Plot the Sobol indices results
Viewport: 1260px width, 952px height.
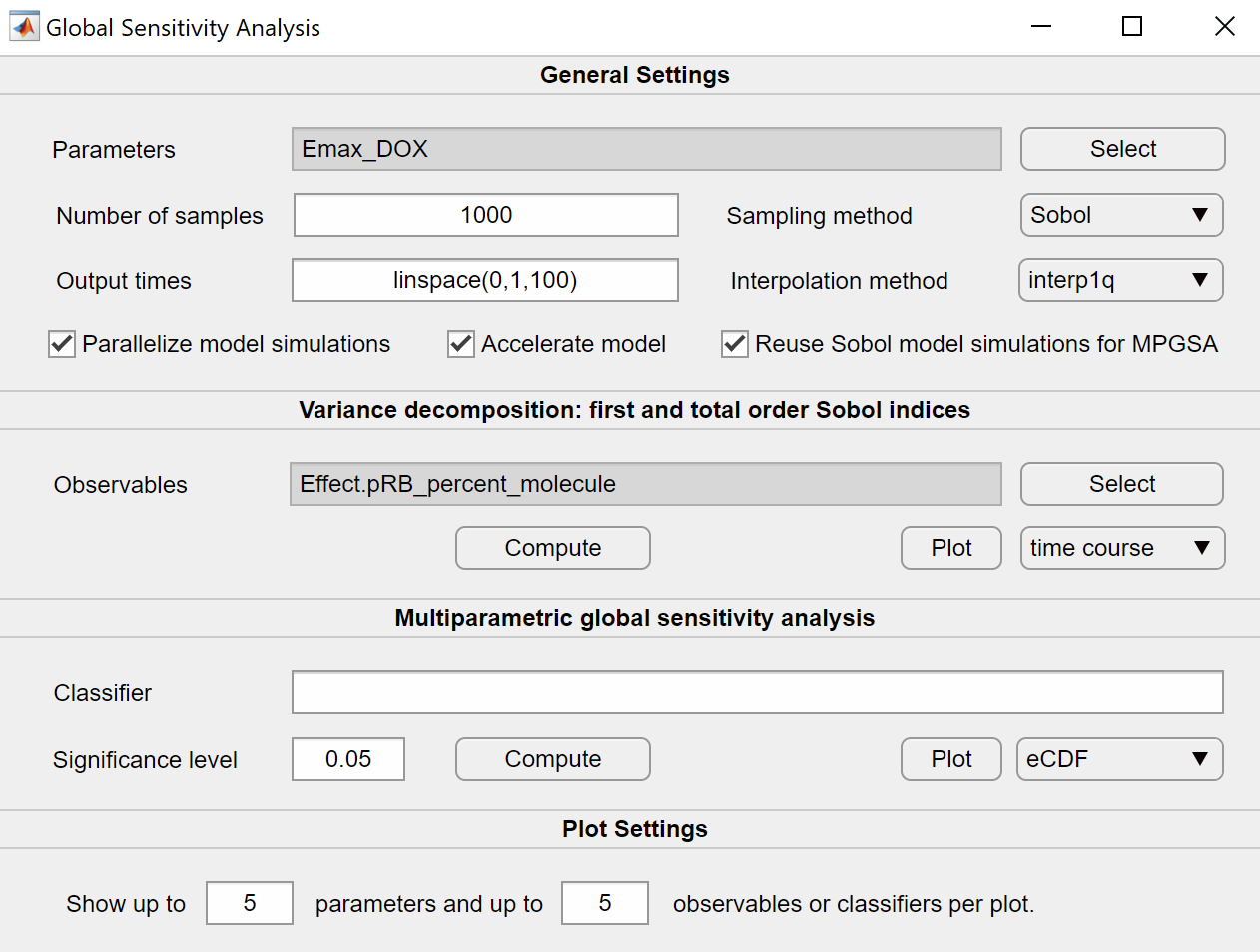point(950,548)
